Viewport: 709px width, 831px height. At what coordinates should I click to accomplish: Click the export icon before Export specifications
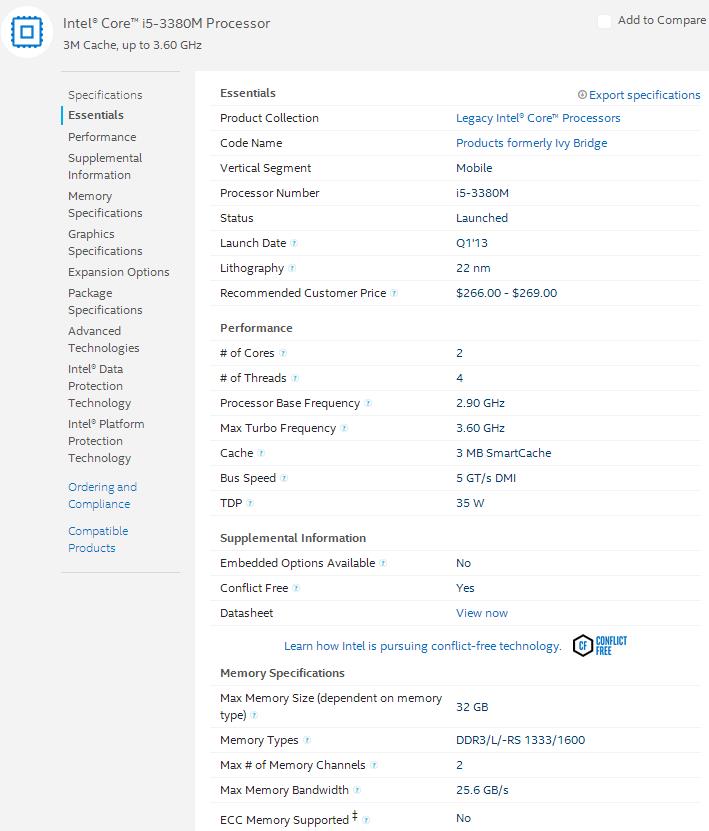pyautogui.click(x=582, y=95)
